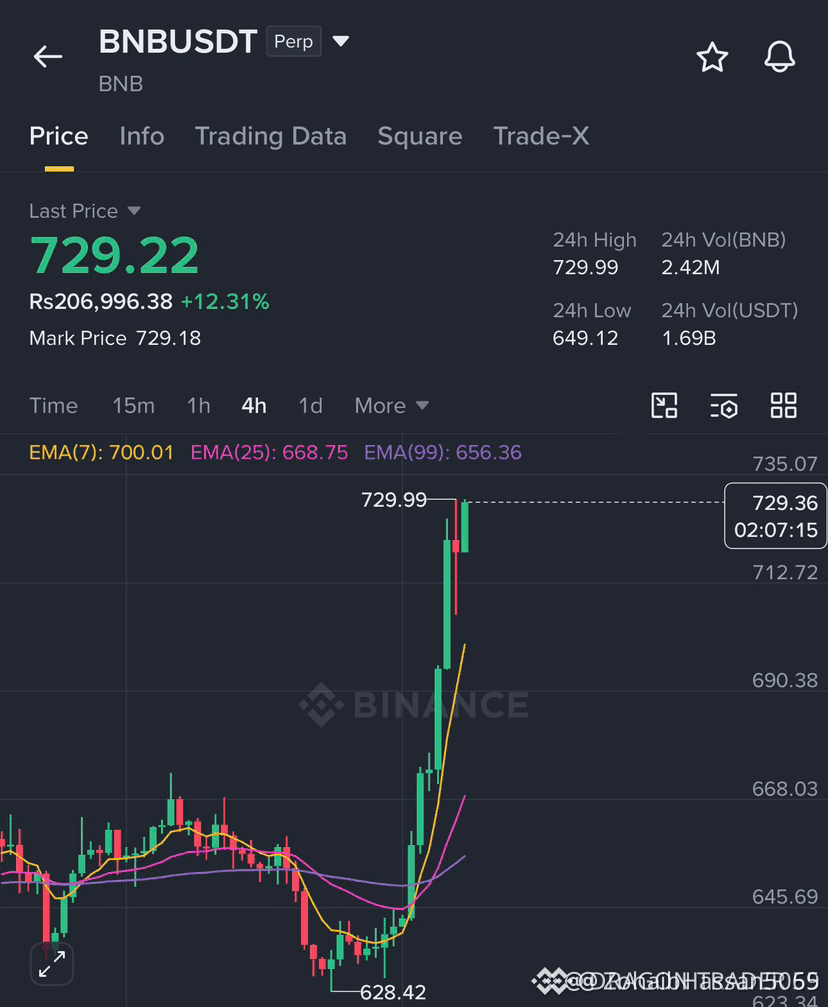The image size is (828, 1007).
Task: Tap the 668.03 price axis label
Action: pyautogui.click(x=785, y=789)
